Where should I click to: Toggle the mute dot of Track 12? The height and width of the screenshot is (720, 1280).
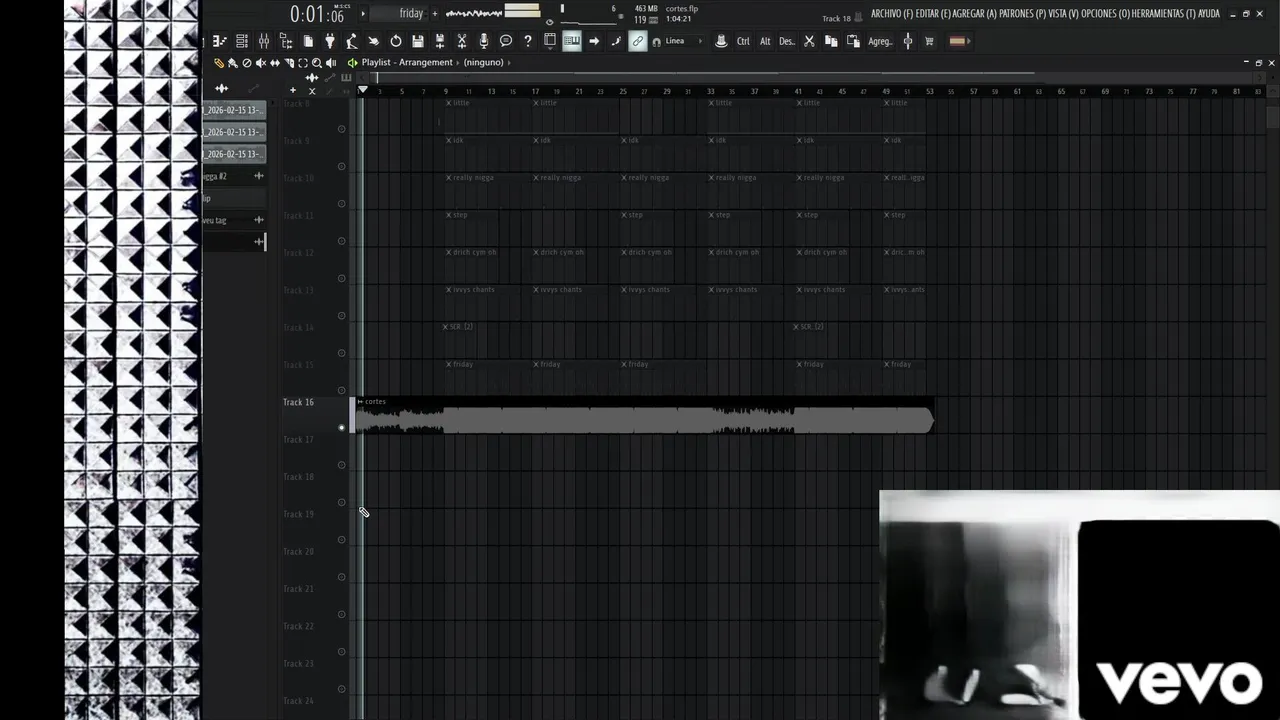pos(341,278)
